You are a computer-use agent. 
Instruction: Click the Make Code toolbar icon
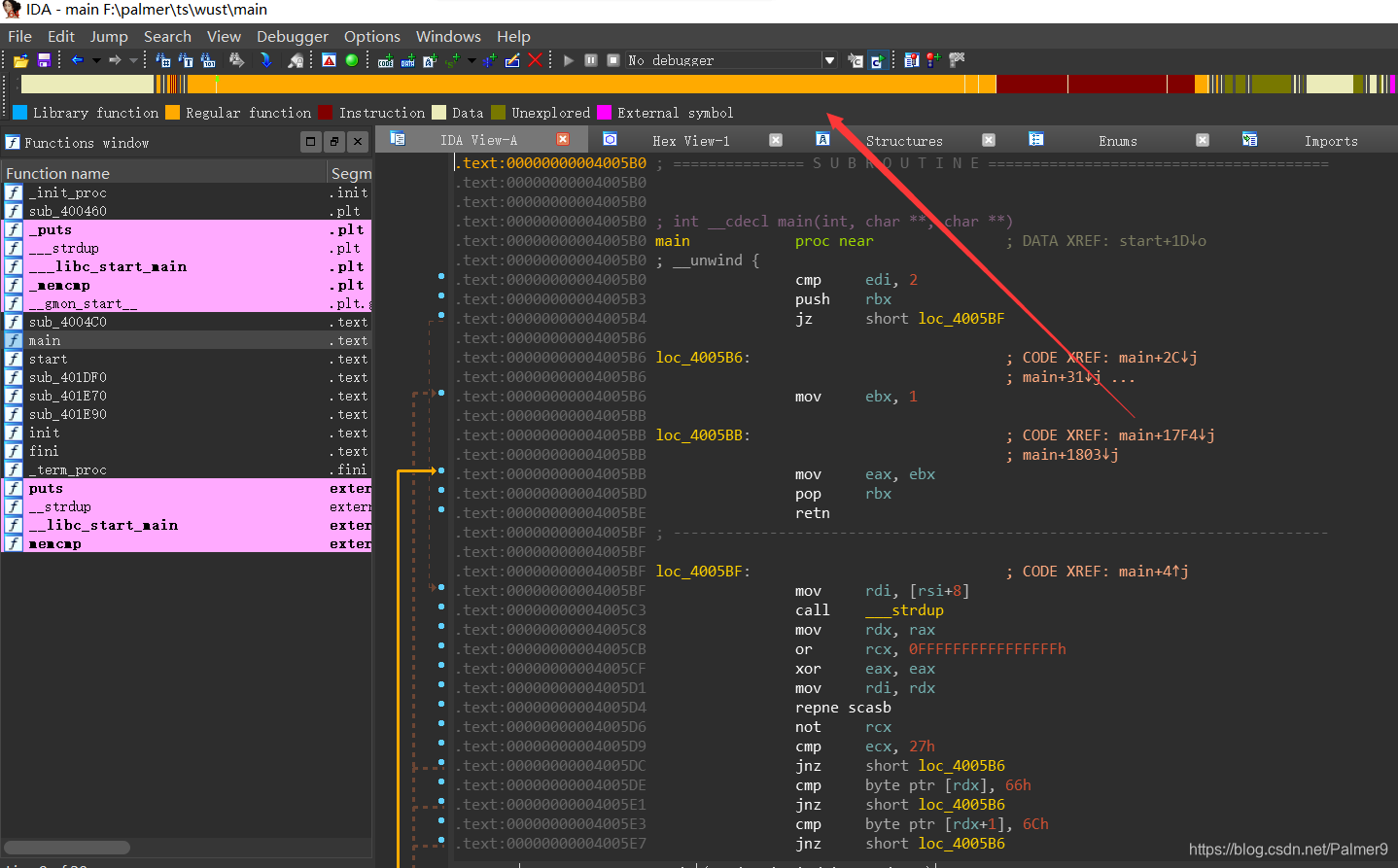click(x=385, y=60)
